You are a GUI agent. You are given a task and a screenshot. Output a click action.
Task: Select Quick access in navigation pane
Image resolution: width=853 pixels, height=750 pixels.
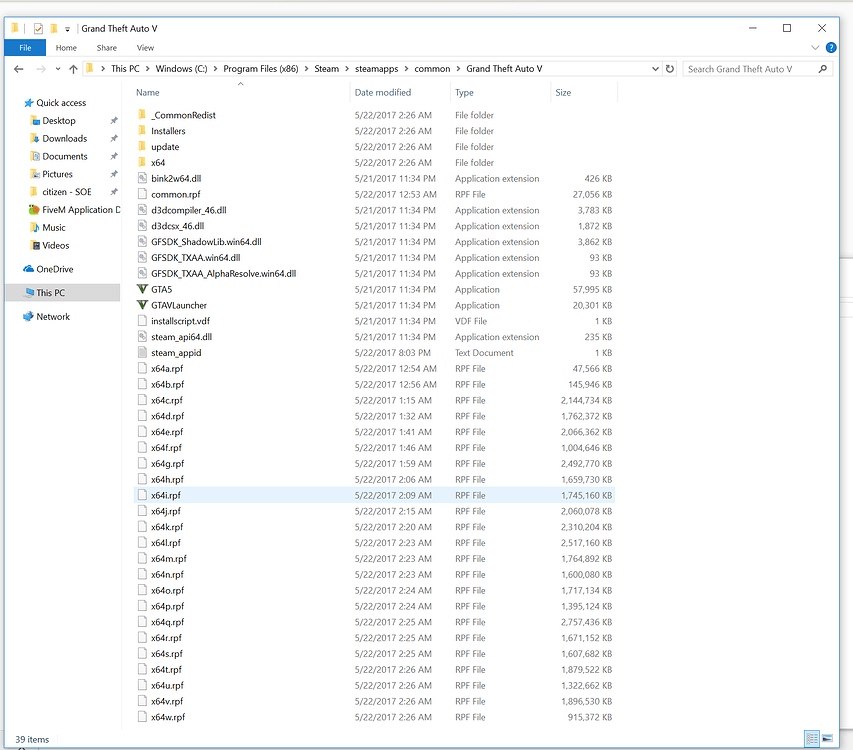coord(61,103)
